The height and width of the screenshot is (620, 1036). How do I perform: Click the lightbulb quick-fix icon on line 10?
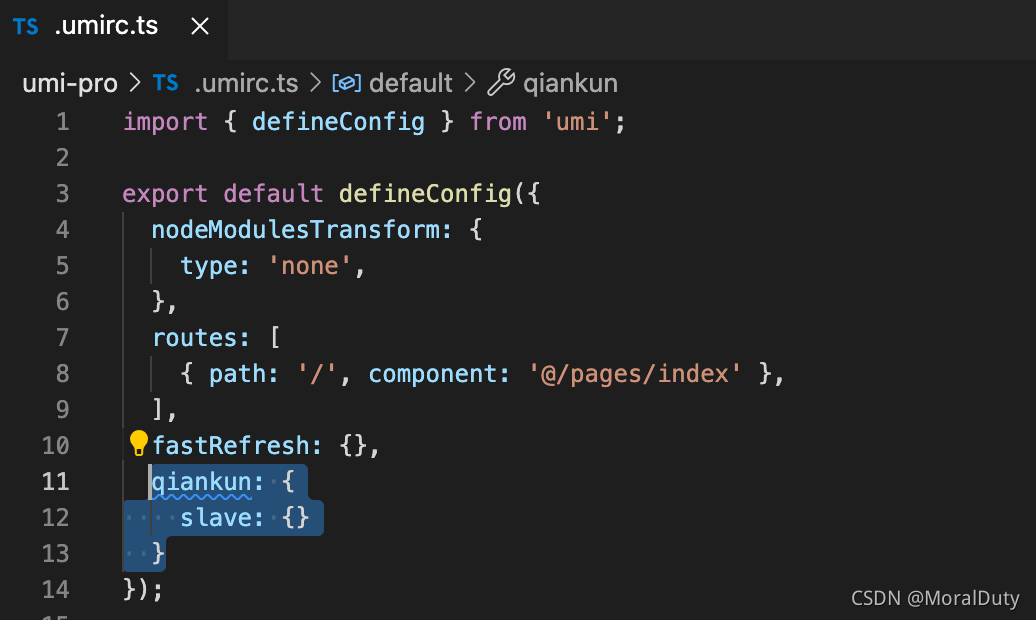pyautogui.click(x=138, y=443)
